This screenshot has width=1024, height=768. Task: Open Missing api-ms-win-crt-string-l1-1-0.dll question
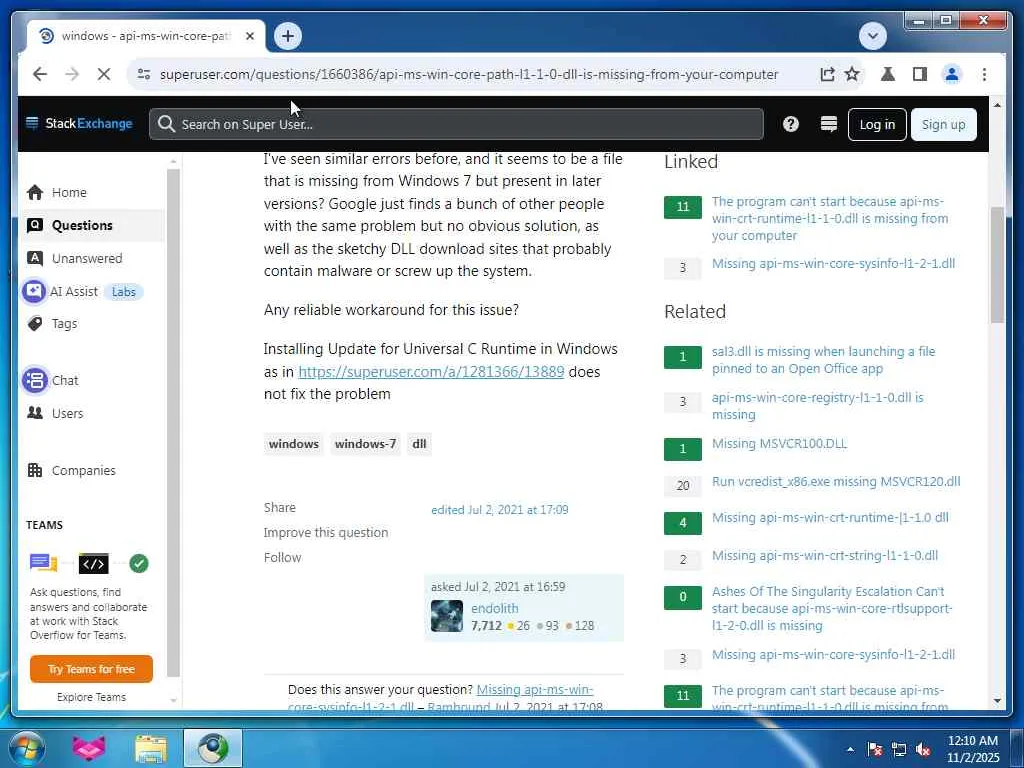825,555
